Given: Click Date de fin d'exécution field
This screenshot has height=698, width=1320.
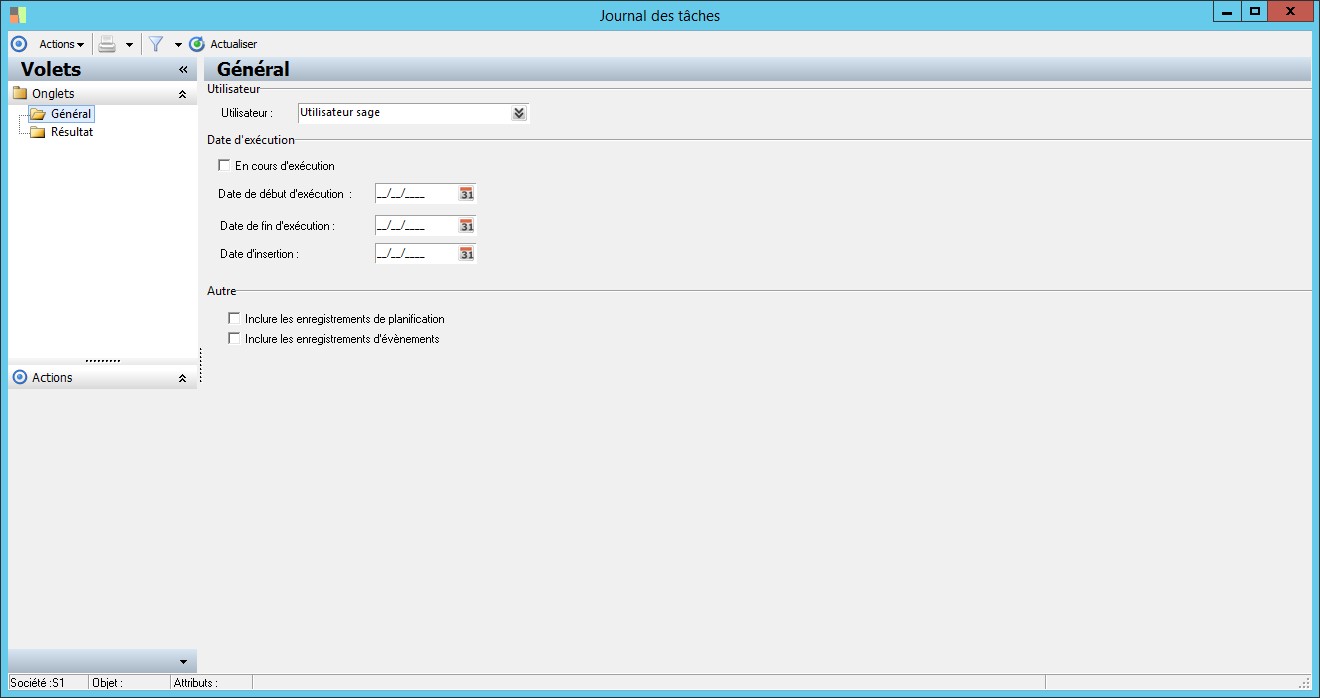Looking at the screenshot, I should pyautogui.click(x=416, y=226).
